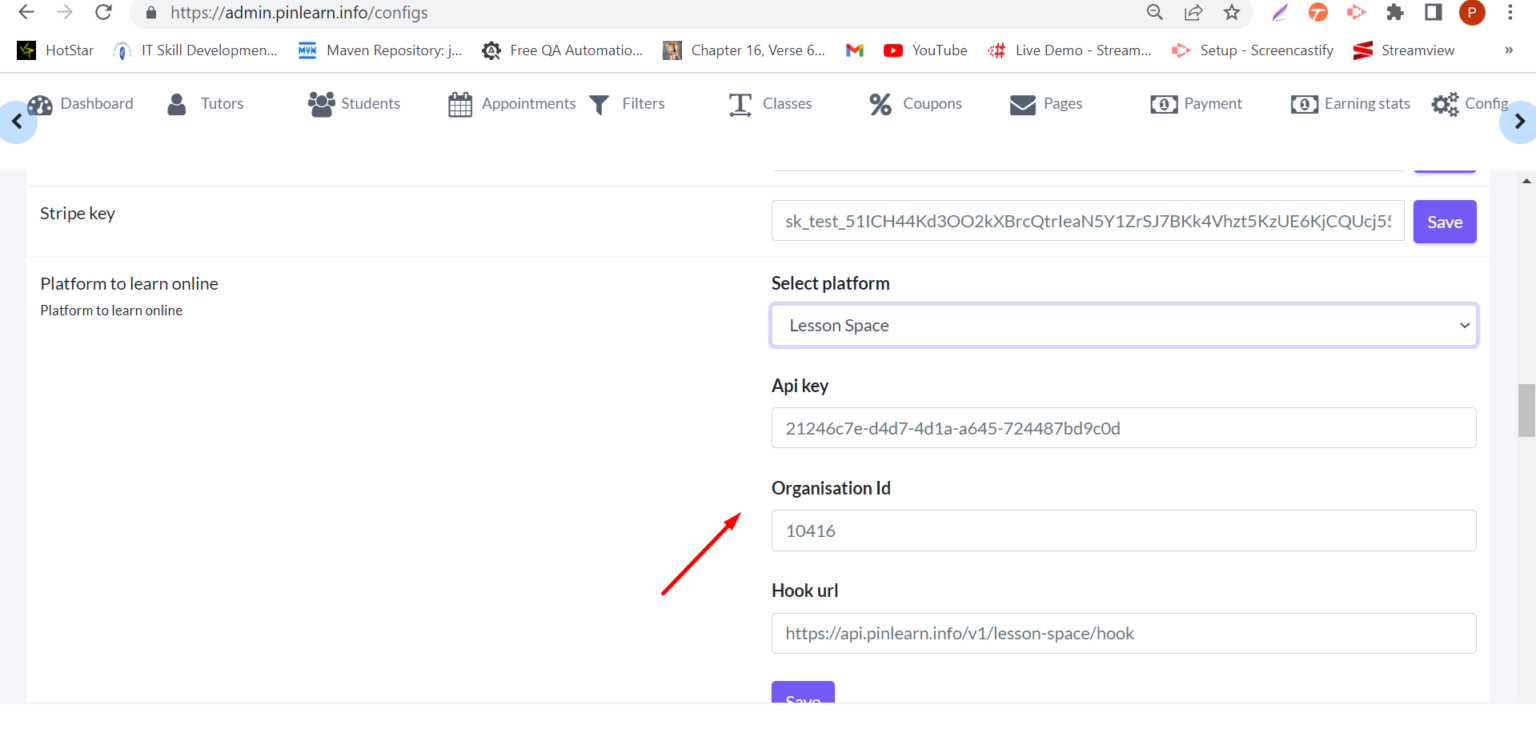Open the Select platform dropdown showing Lesson Space
The width and height of the screenshot is (1536, 729).
[x=1123, y=325]
